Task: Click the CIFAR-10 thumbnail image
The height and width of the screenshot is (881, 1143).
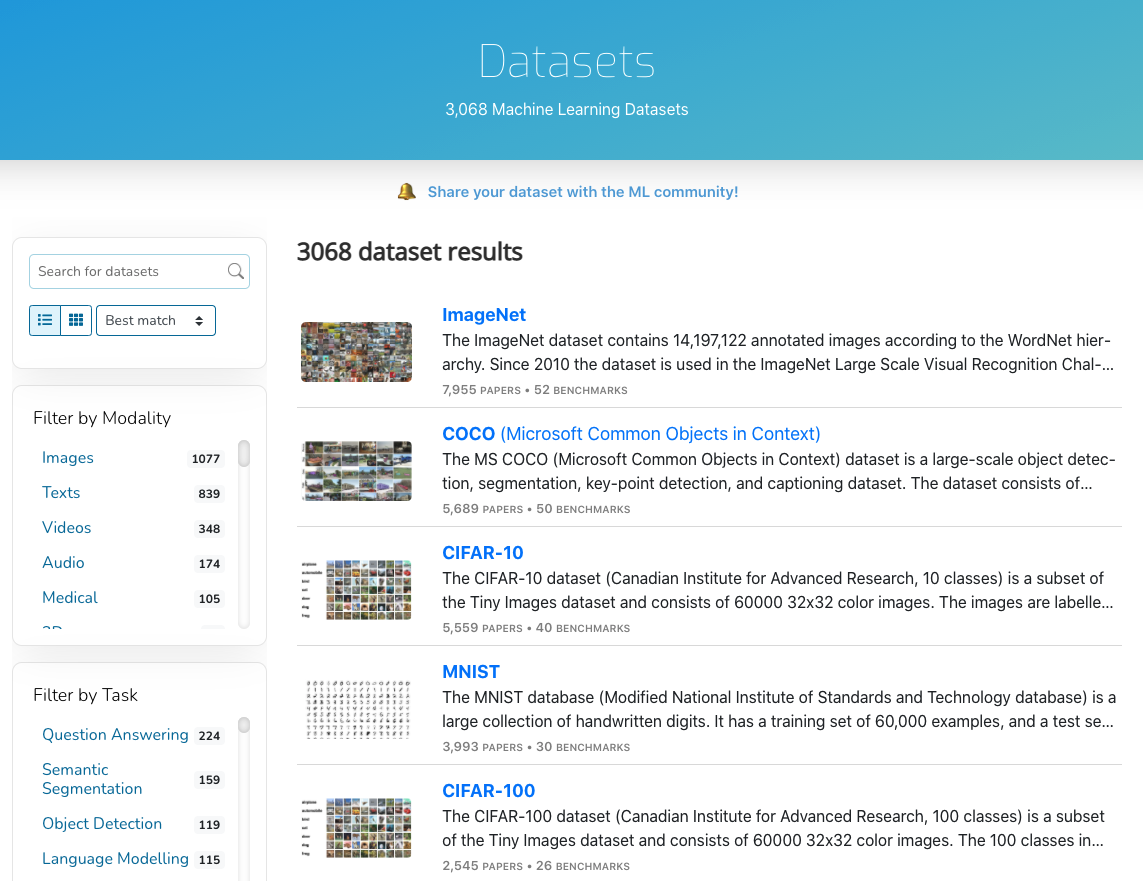Action: click(356, 590)
